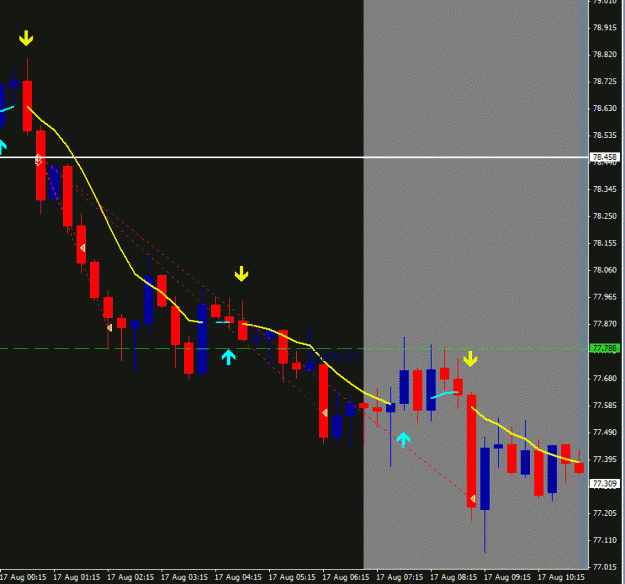The width and height of the screenshot is (625, 584).
Task: Select the Daily S1 pivot label
Action: pos(336,356)
